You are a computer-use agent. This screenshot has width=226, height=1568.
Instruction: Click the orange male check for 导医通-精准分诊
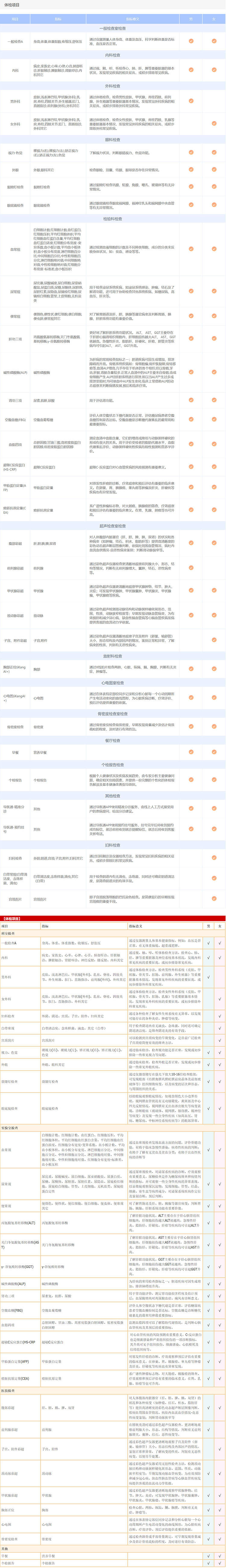[x=191, y=809]
